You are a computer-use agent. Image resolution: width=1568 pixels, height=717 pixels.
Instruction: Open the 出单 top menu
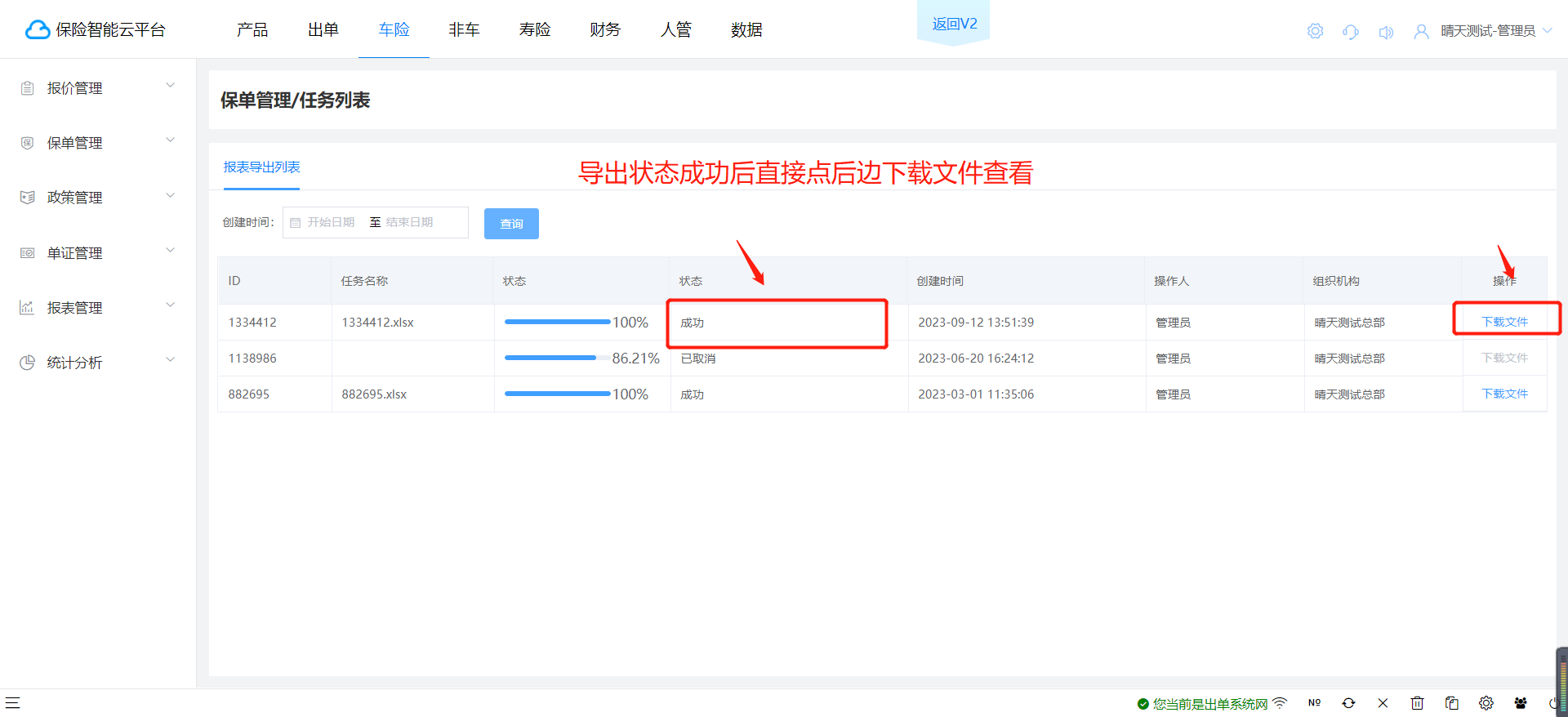click(x=323, y=29)
